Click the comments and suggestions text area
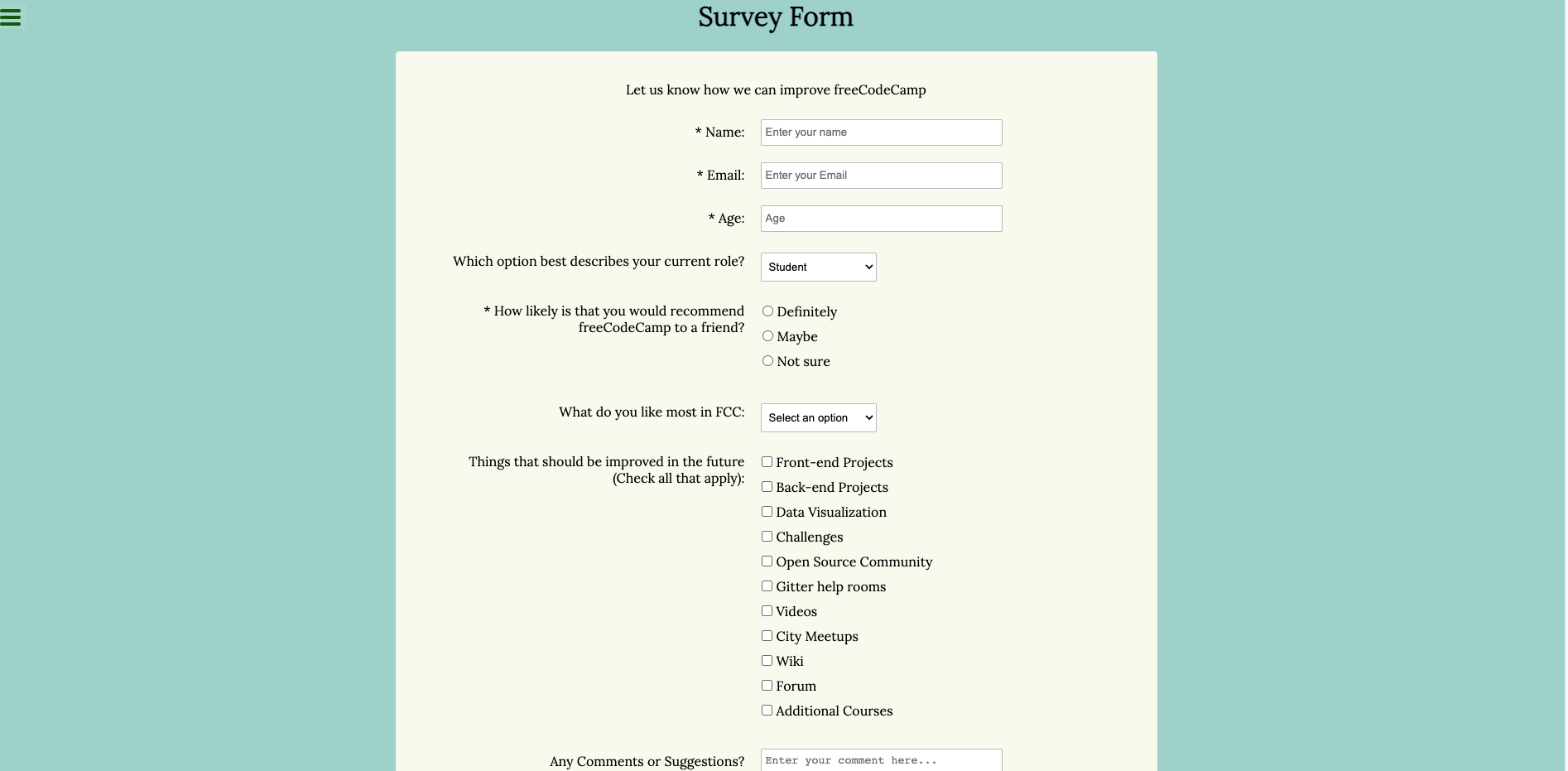Viewport: 1568px width, 771px height. (881, 760)
